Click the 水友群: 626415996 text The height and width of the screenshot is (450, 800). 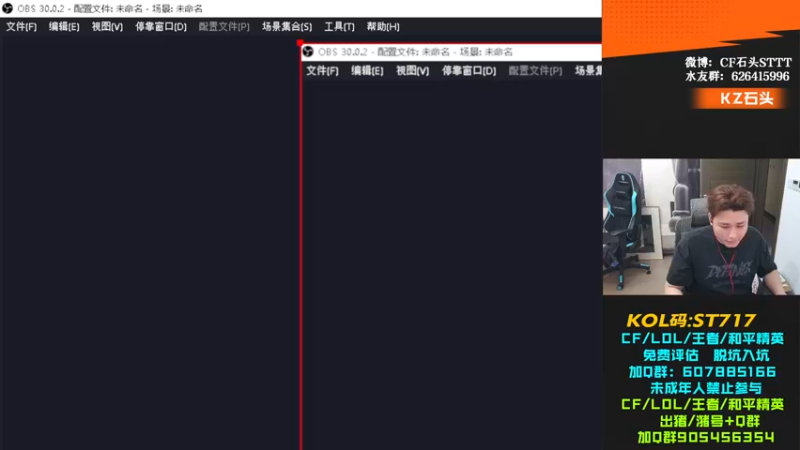[737, 77]
